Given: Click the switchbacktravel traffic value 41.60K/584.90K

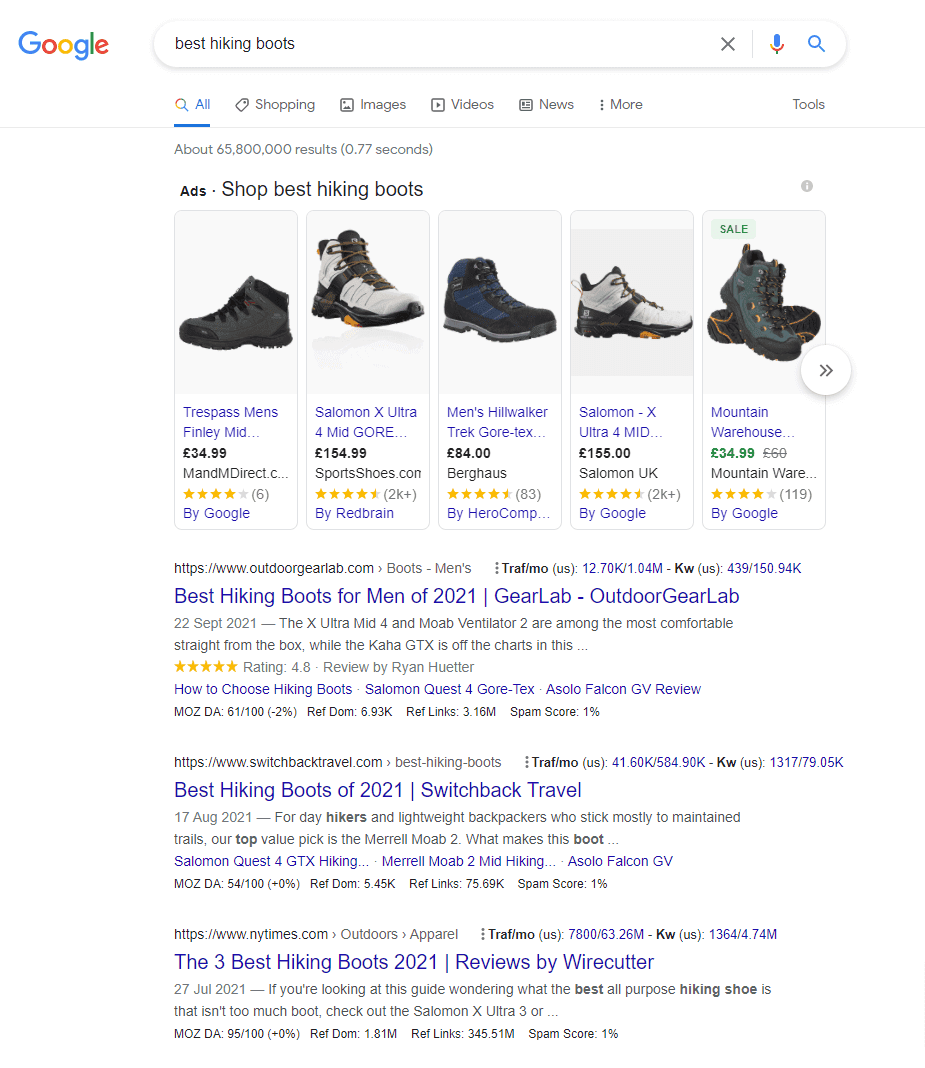Looking at the screenshot, I should (x=659, y=763).
